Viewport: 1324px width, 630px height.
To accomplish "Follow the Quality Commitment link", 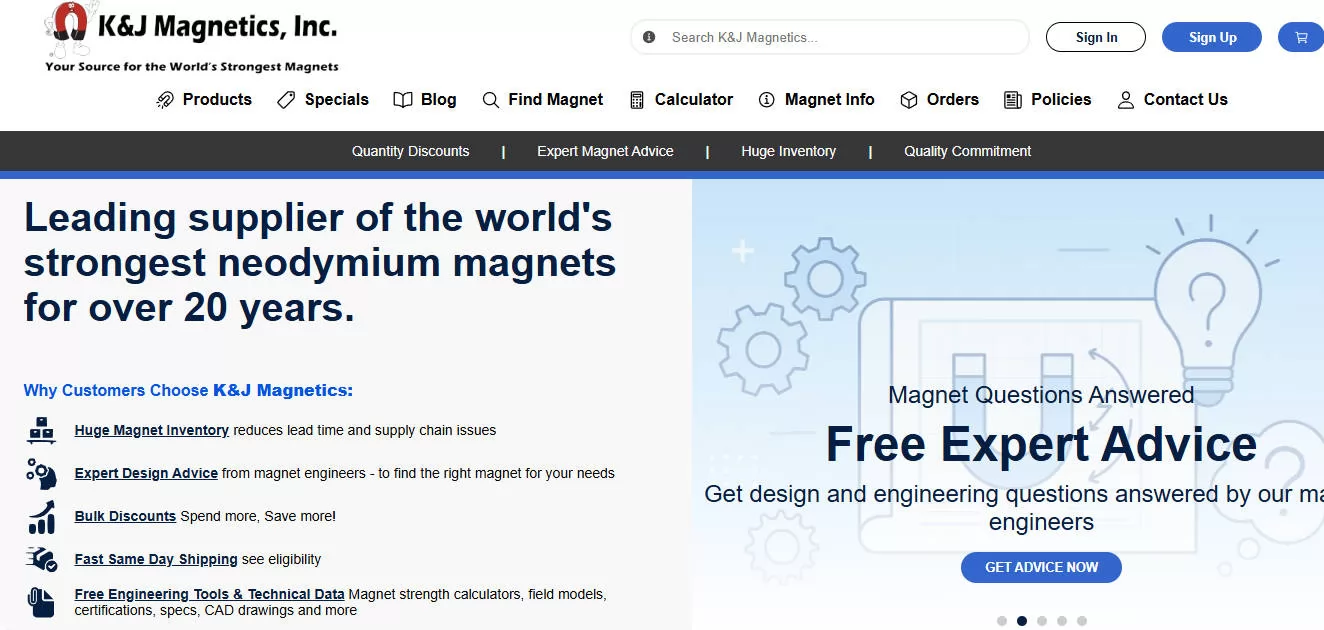I will pos(967,151).
